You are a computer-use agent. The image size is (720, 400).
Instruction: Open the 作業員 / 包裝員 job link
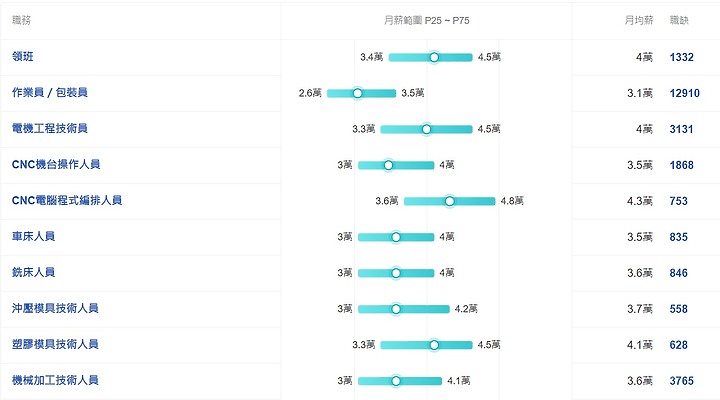(50, 92)
